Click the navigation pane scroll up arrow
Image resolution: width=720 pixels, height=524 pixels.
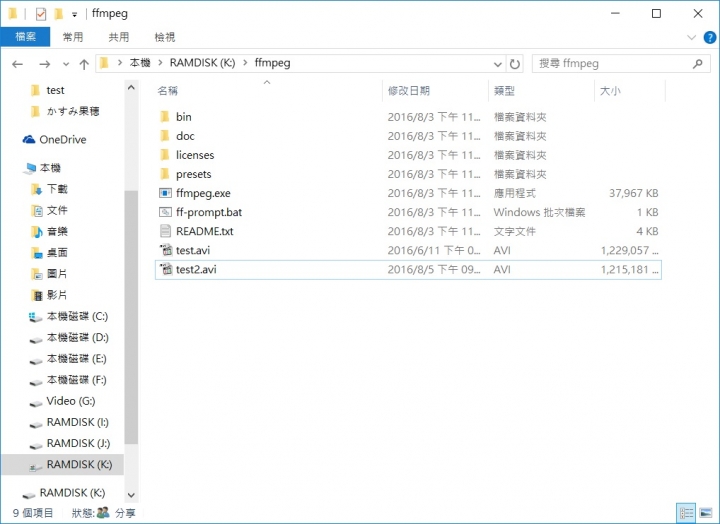[x=131, y=87]
